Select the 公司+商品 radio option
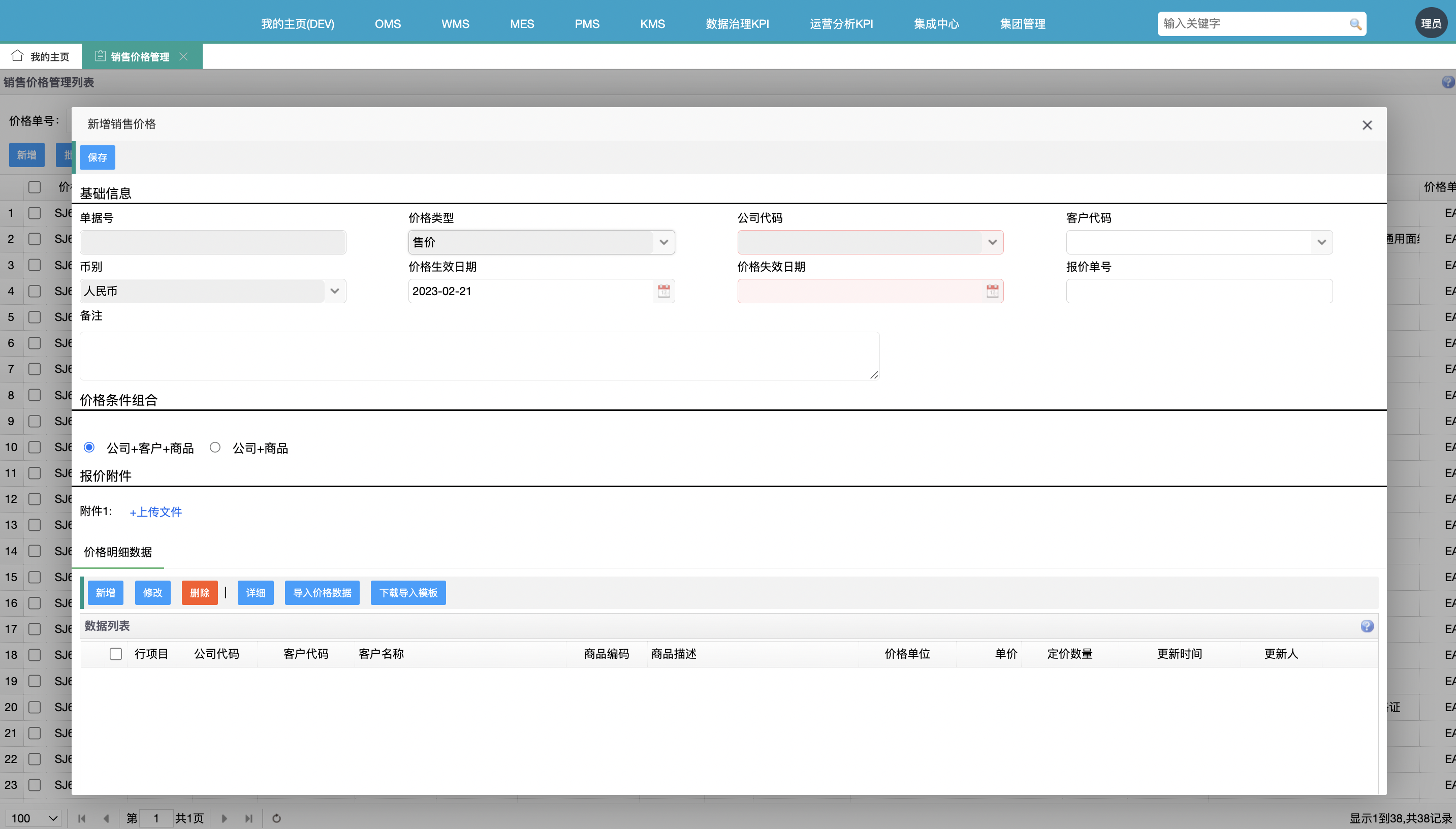This screenshot has width=1456, height=829. coord(215,448)
